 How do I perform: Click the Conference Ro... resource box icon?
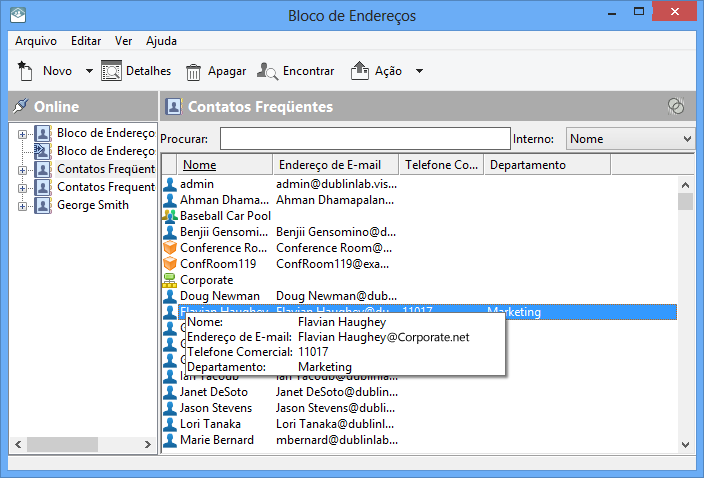(x=170, y=248)
